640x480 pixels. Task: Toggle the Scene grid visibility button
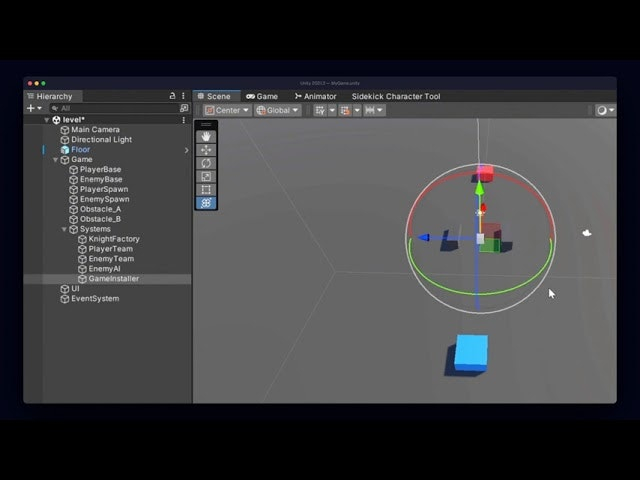point(320,110)
